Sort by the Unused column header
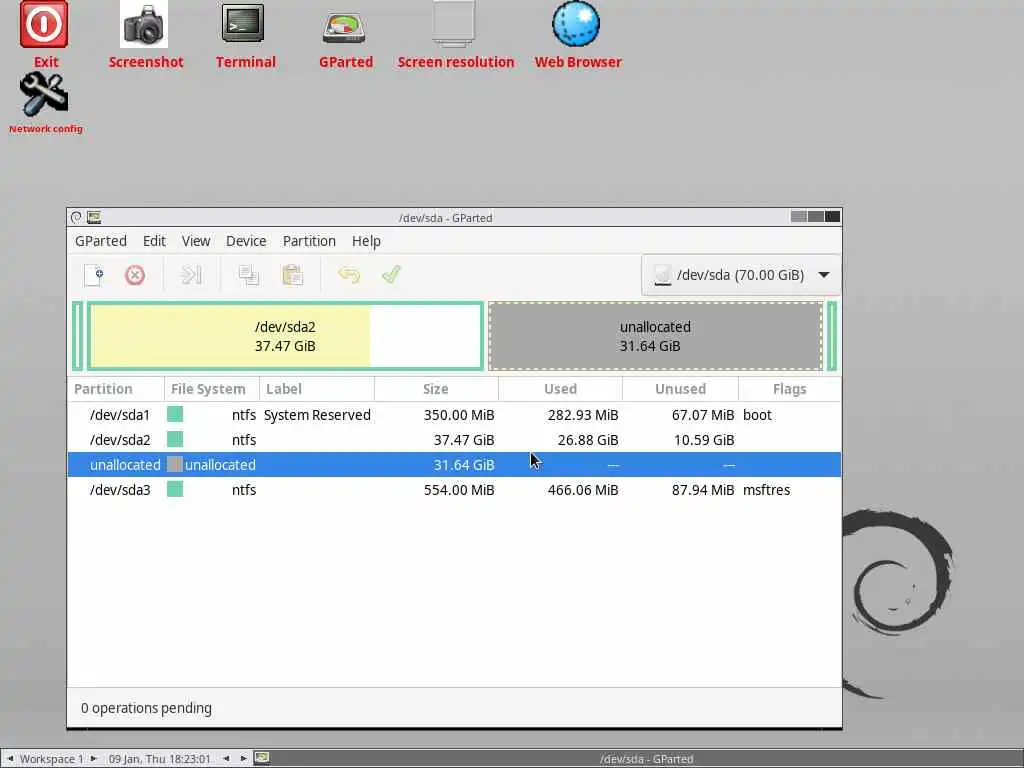1024x768 pixels. coord(680,389)
